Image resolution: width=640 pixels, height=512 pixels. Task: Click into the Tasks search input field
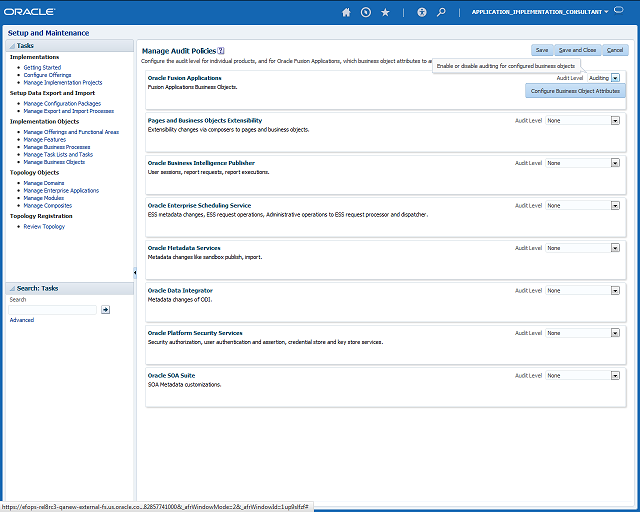point(52,309)
